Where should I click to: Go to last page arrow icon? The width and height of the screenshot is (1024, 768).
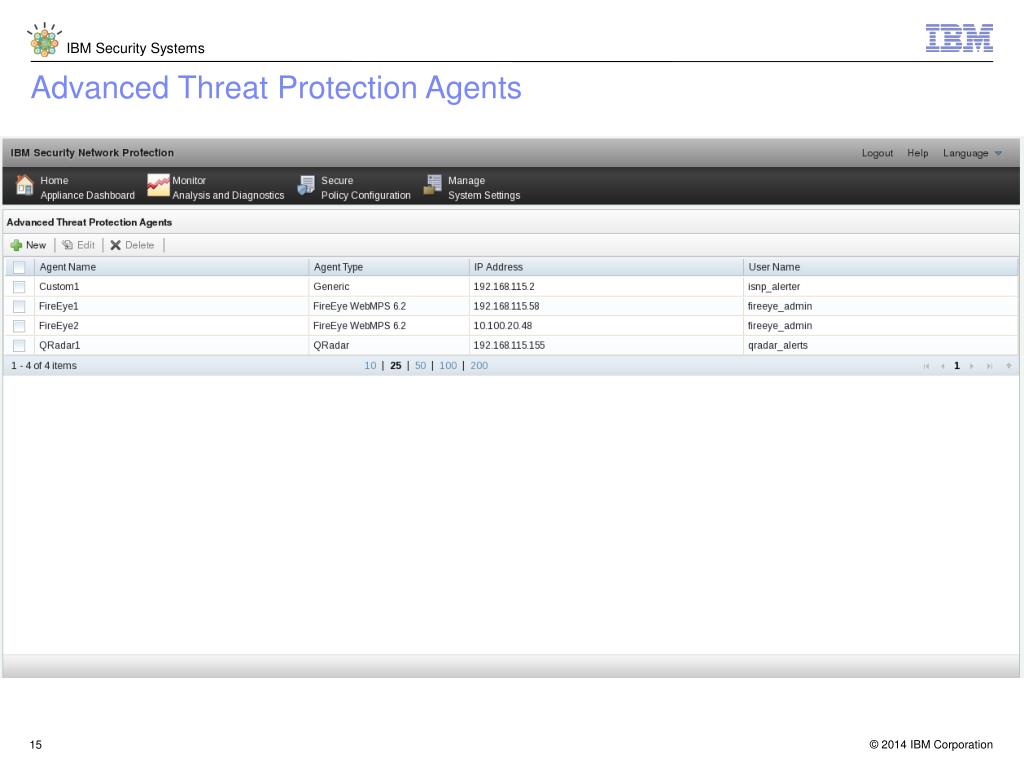(989, 366)
